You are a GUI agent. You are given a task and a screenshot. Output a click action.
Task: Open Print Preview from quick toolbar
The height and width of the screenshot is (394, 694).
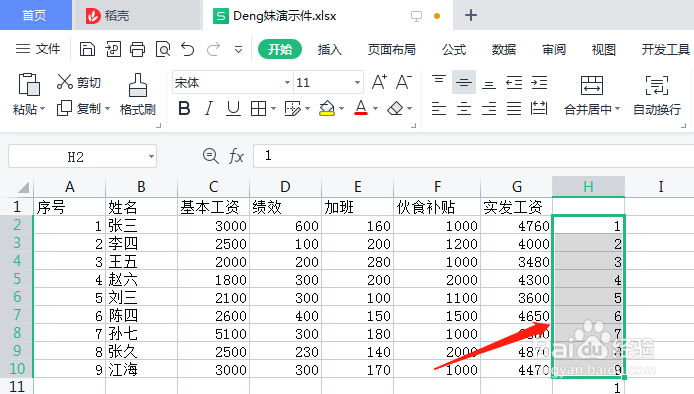[x=163, y=49]
